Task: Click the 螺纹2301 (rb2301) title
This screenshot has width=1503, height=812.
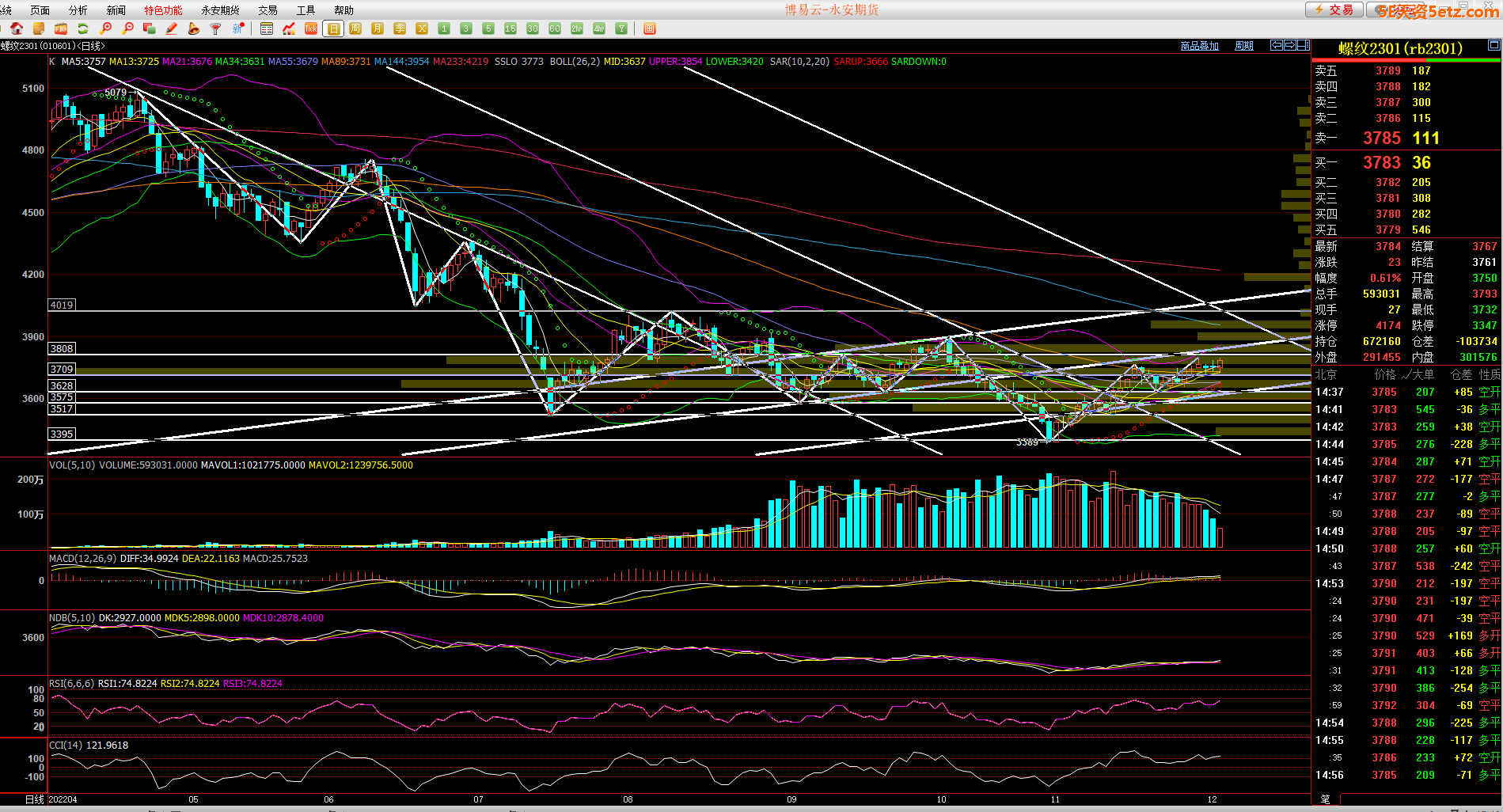Action: click(1401, 48)
